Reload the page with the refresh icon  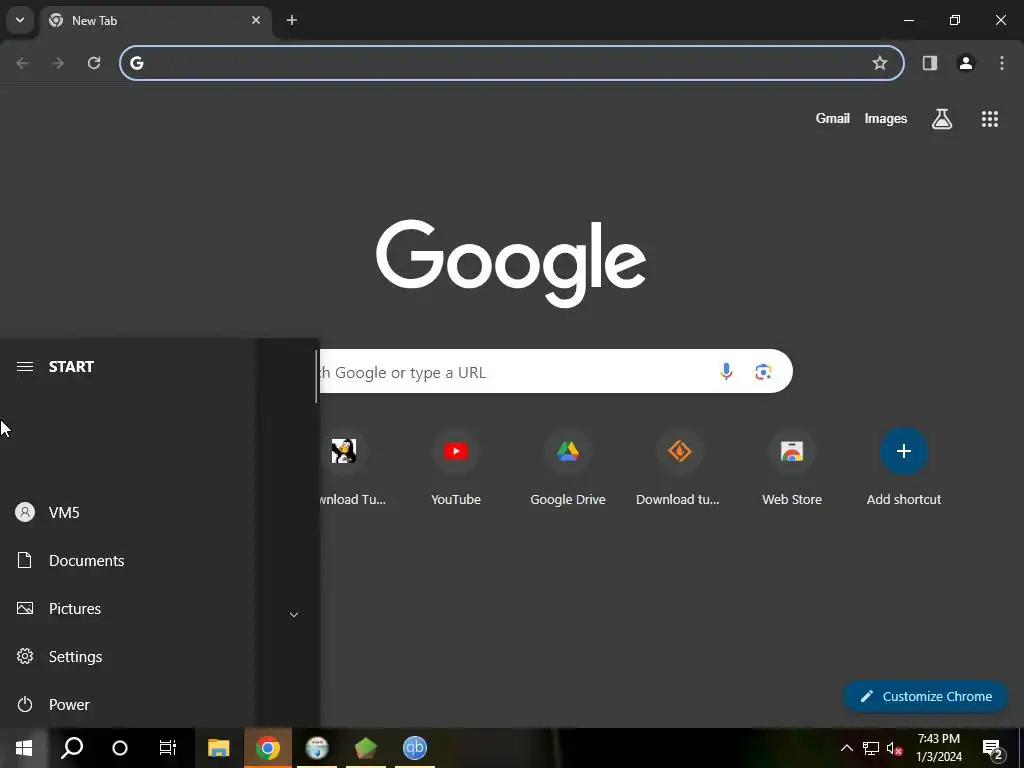coord(94,63)
